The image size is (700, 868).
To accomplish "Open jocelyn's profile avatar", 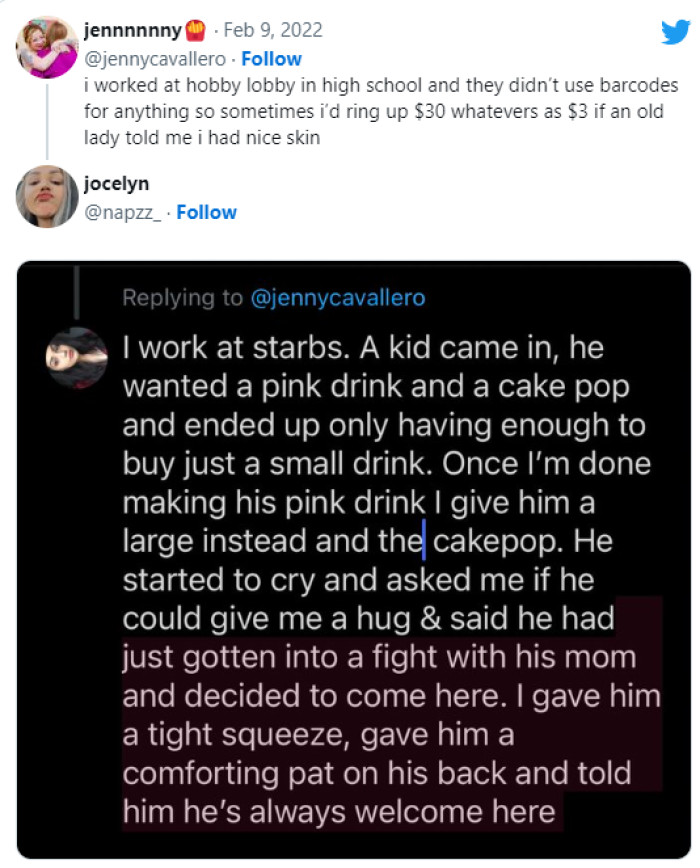I will (x=47, y=196).
